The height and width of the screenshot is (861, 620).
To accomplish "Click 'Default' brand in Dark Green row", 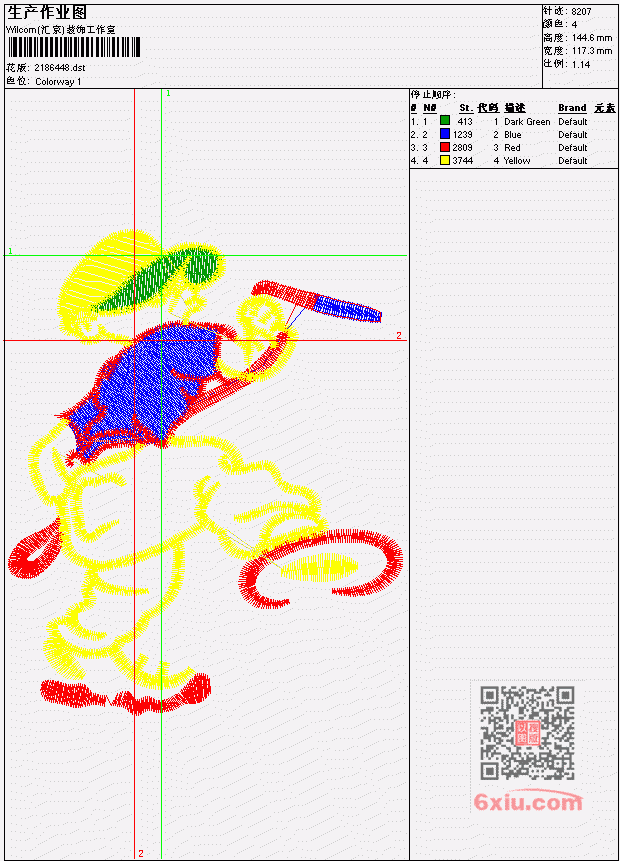I will (572, 121).
